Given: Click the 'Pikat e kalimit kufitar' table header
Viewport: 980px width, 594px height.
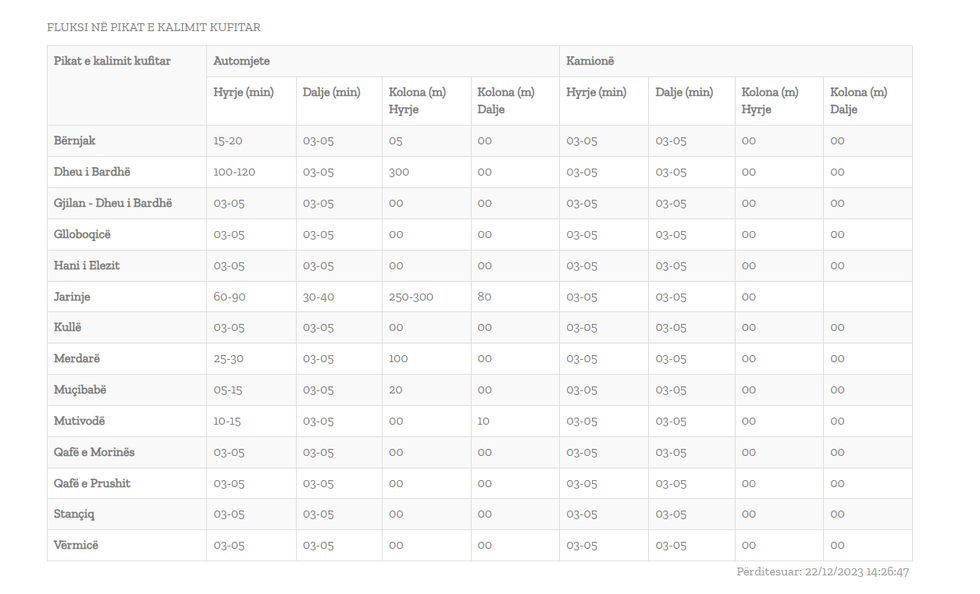Looking at the screenshot, I should pos(112,61).
